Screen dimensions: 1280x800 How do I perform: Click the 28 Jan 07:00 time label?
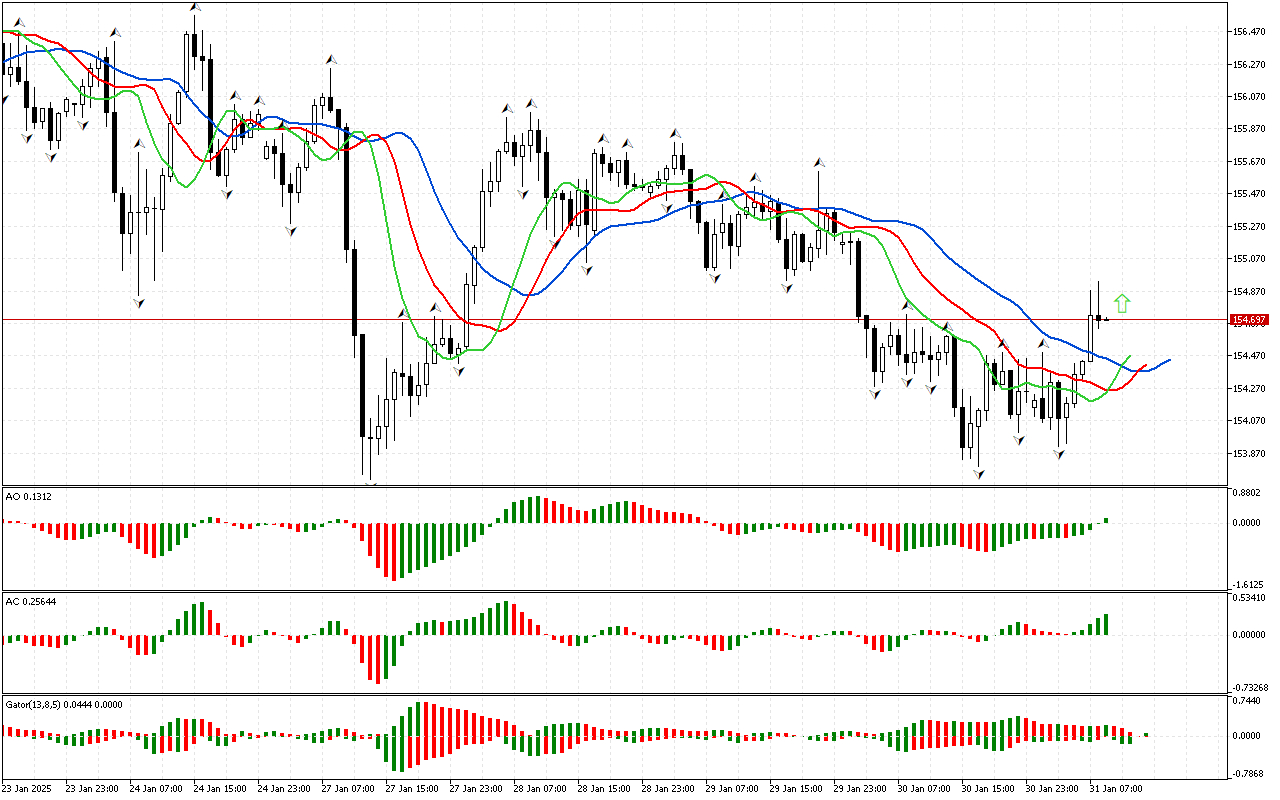click(x=541, y=788)
